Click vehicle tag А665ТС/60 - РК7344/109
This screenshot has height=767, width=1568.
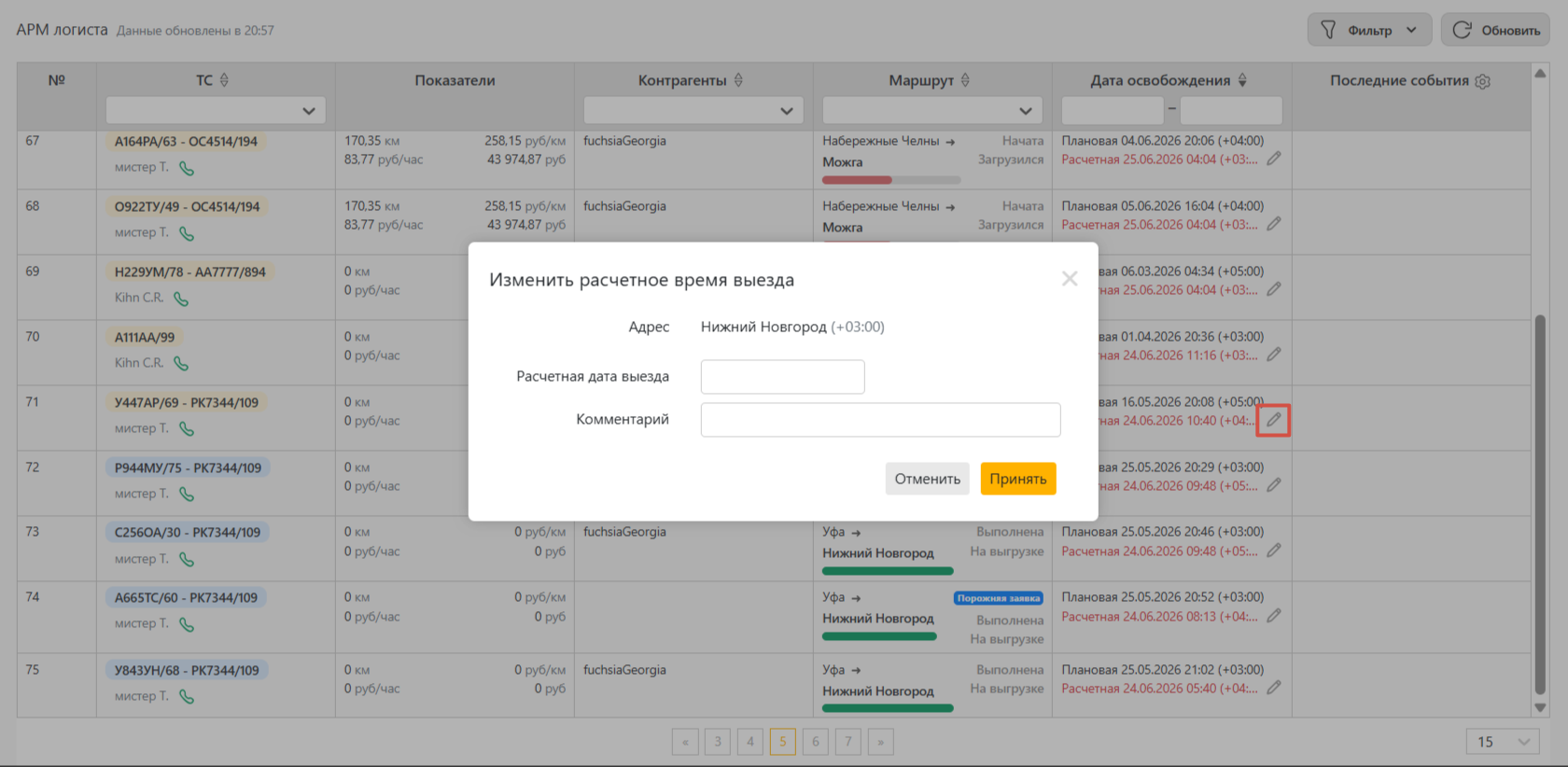point(186,597)
